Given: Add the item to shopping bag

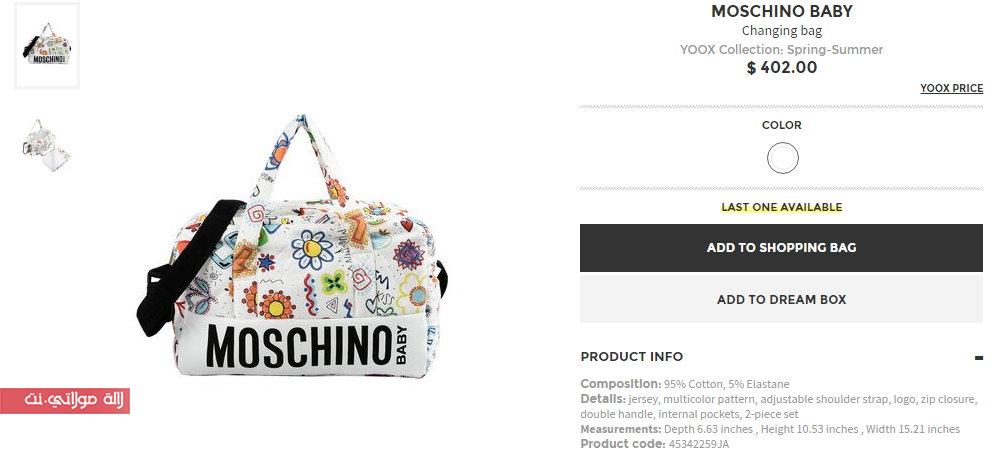Looking at the screenshot, I should (781, 247).
